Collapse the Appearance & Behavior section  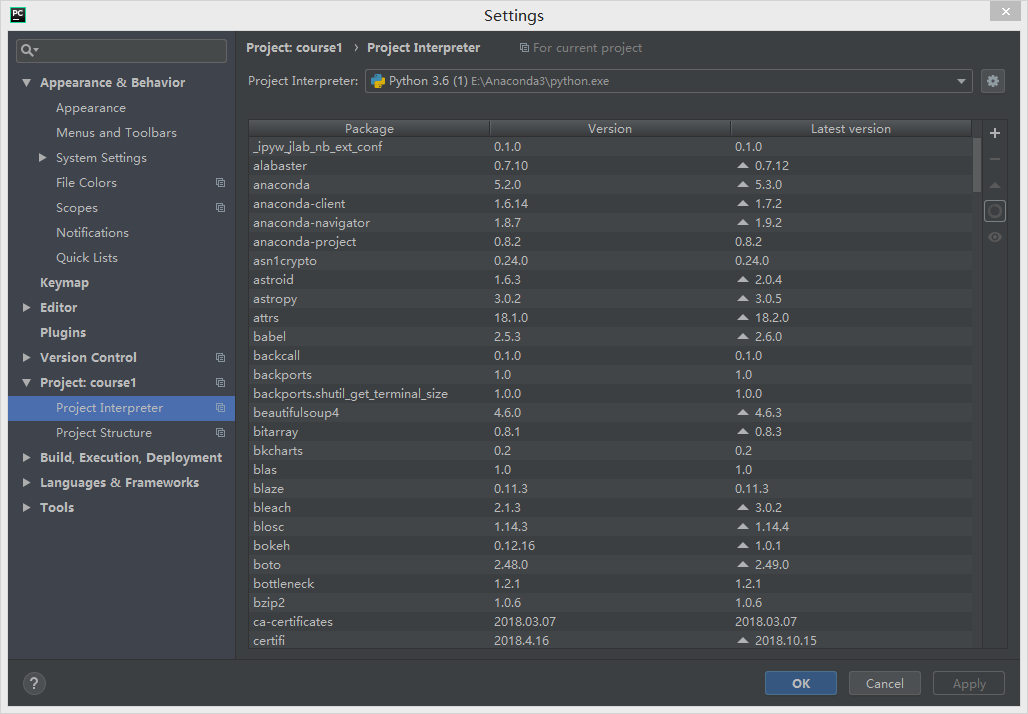point(27,83)
